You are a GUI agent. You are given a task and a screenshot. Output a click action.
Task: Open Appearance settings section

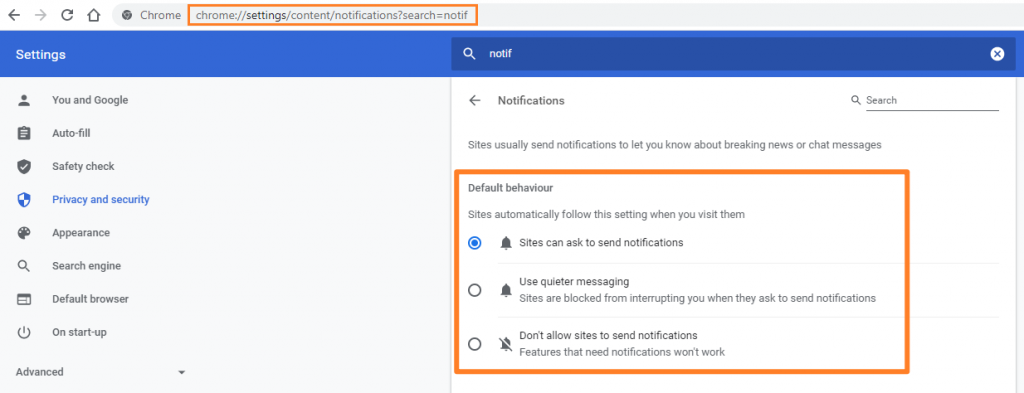(x=81, y=232)
